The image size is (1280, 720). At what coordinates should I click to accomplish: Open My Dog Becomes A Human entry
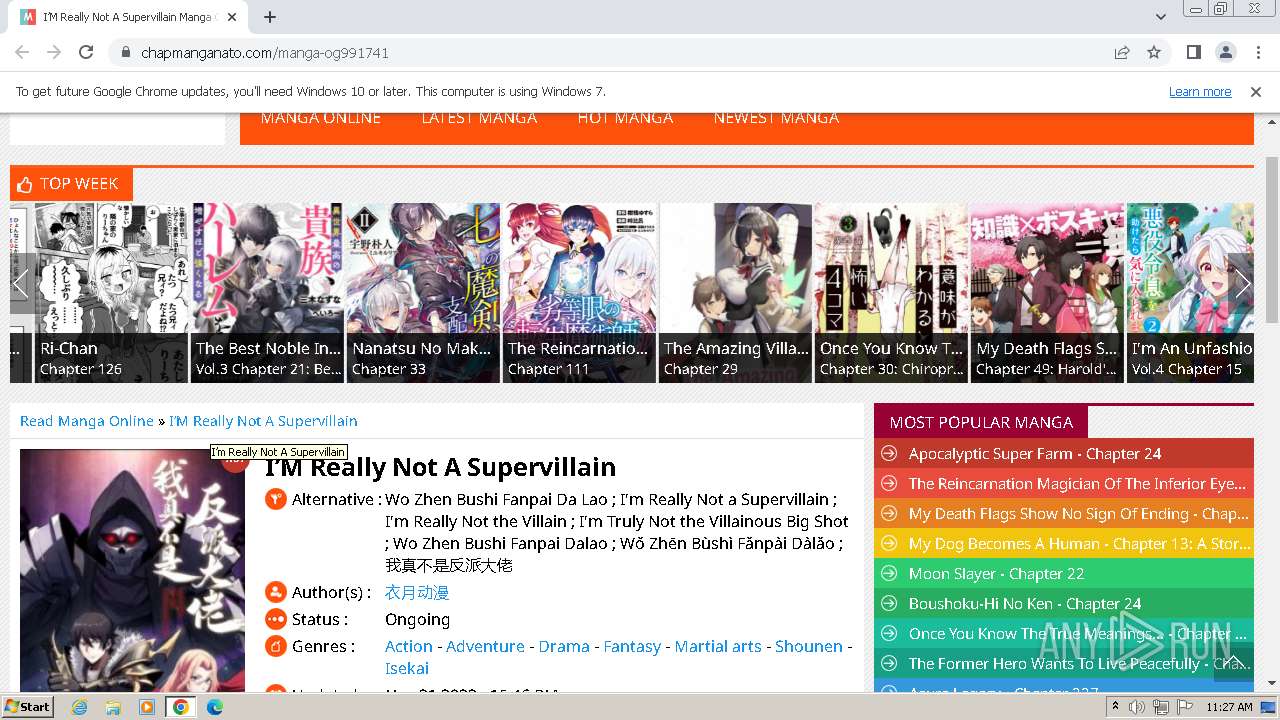point(1079,544)
